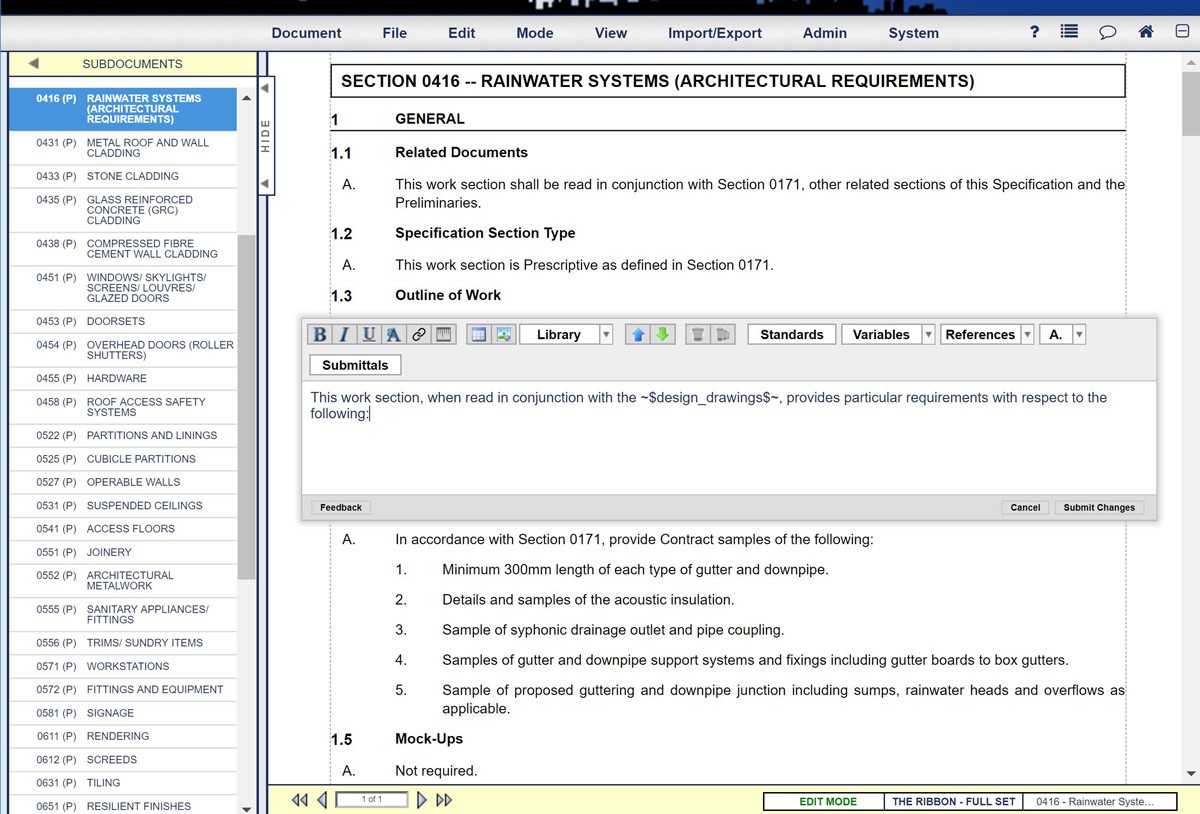The height and width of the screenshot is (814, 1200).
Task: Click the subdocuments list scrollbar thumb
Action: coord(246,406)
